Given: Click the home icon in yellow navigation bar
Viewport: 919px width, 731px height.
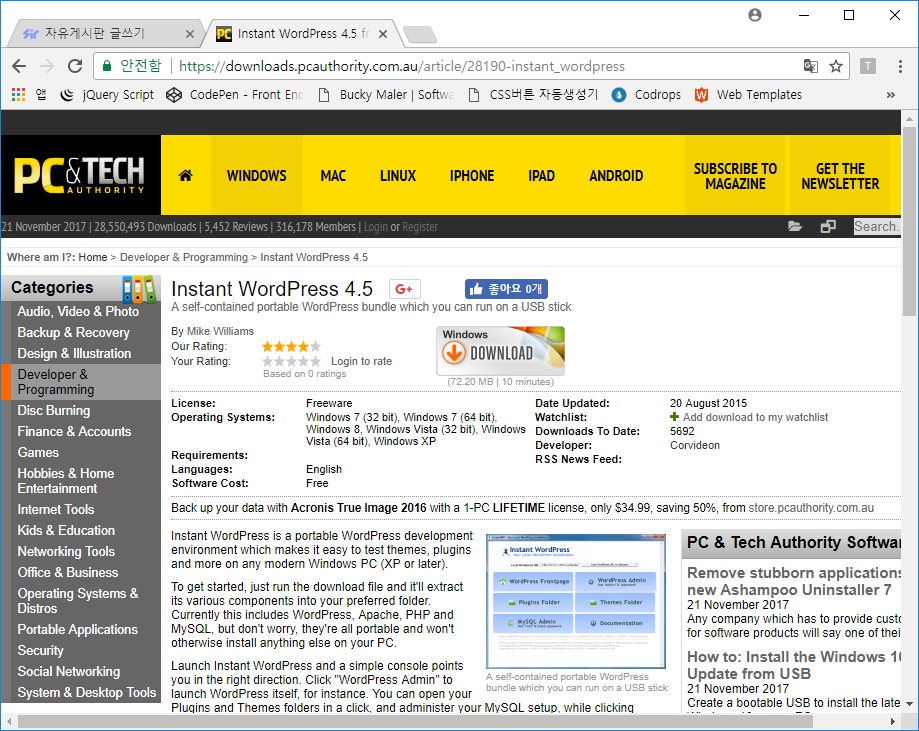Looking at the screenshot, I should (x=185, y=176).
